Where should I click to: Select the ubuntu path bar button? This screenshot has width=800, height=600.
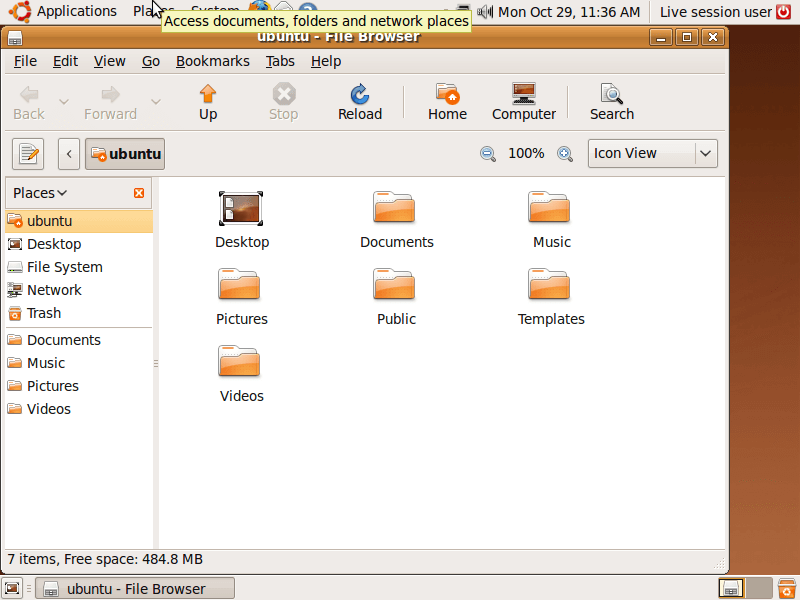click(125, 154)
